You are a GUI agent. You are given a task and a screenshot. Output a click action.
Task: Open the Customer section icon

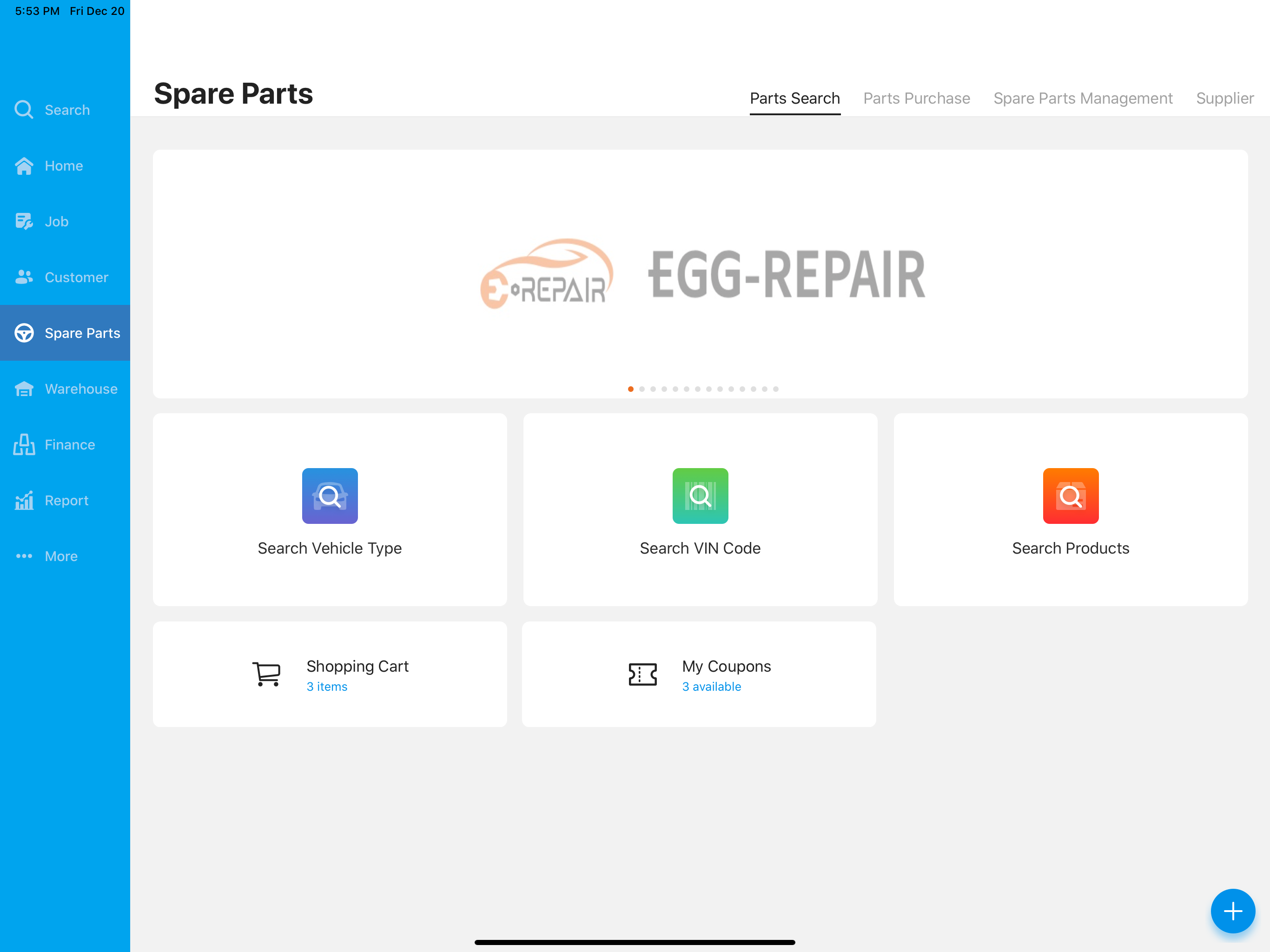[x=24, y=278]
